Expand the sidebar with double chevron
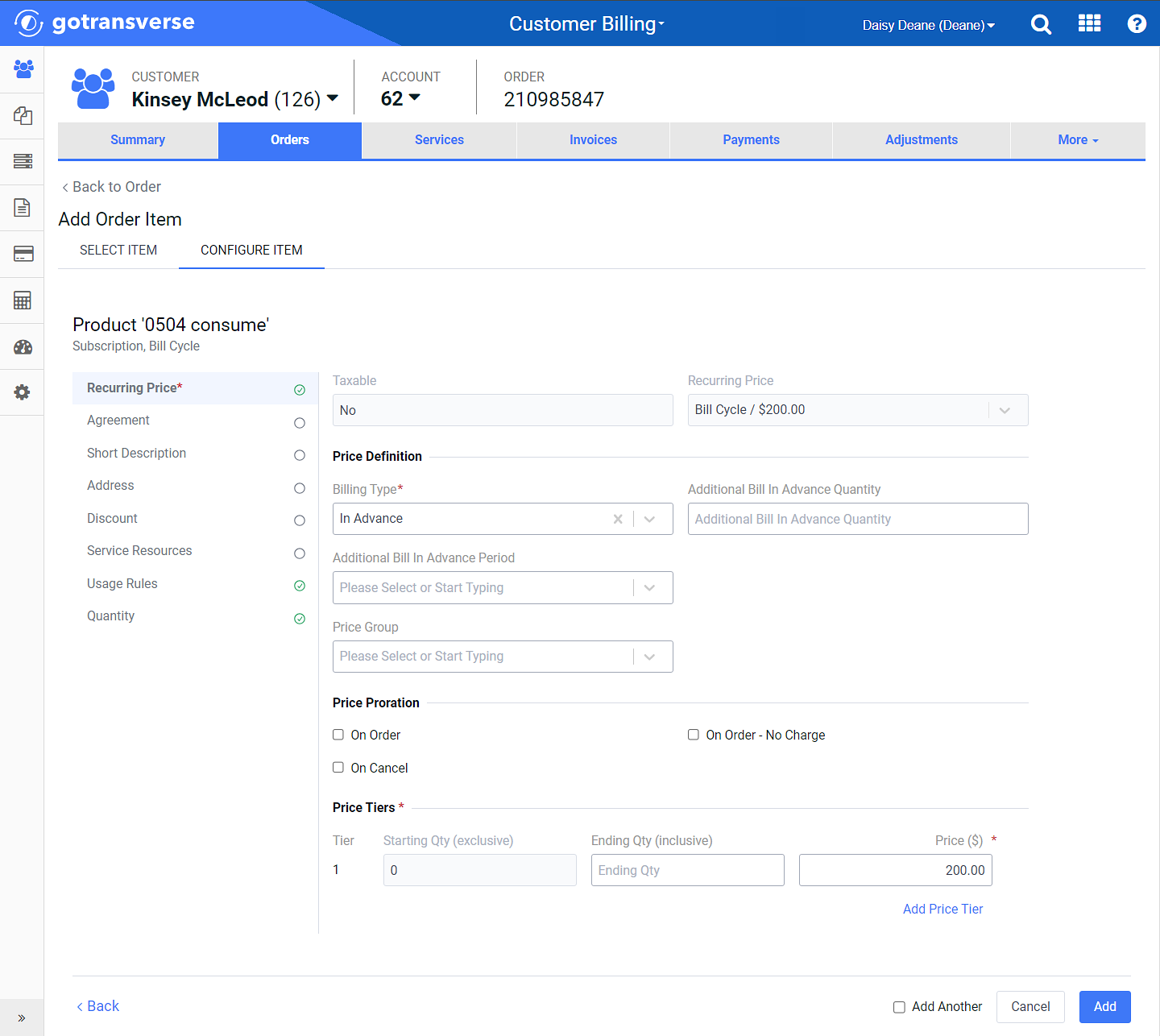 coord(22,1017)
